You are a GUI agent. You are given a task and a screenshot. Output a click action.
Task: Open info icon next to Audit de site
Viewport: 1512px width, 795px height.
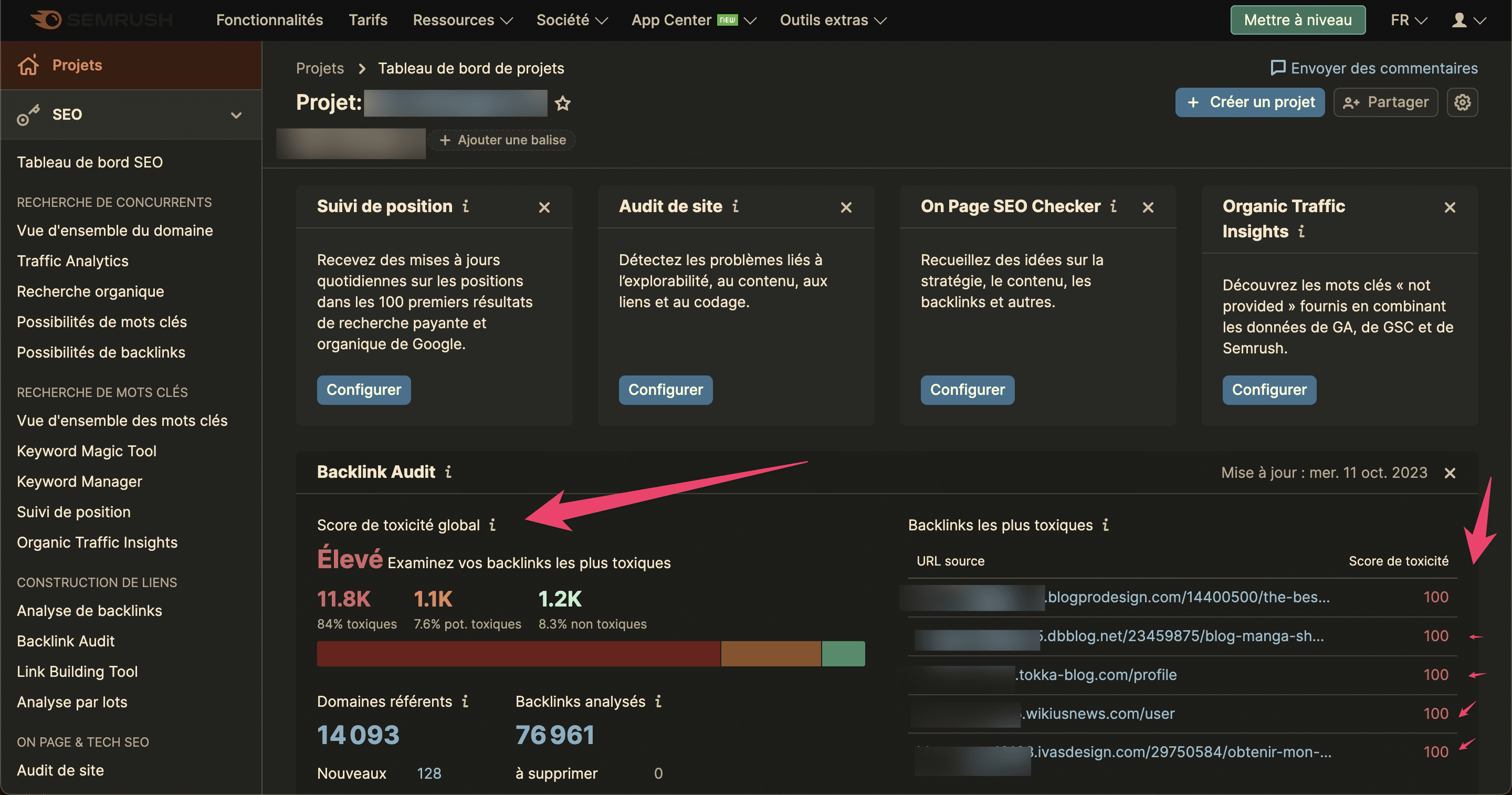tap(736, 206)
